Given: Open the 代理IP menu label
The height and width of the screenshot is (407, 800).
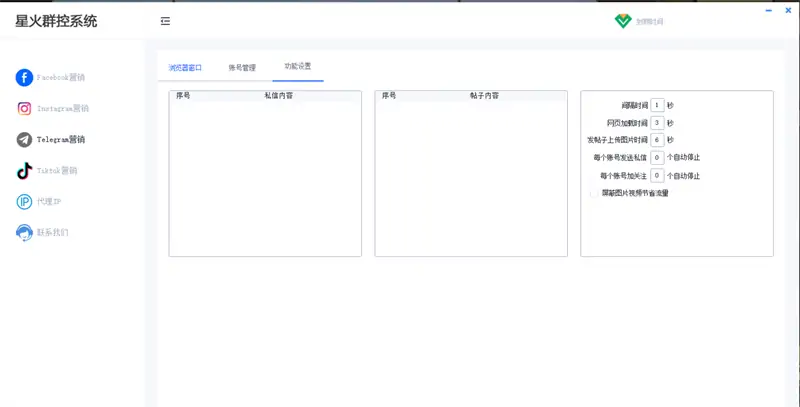Looking at the screenshot, I should coord(49,202).
